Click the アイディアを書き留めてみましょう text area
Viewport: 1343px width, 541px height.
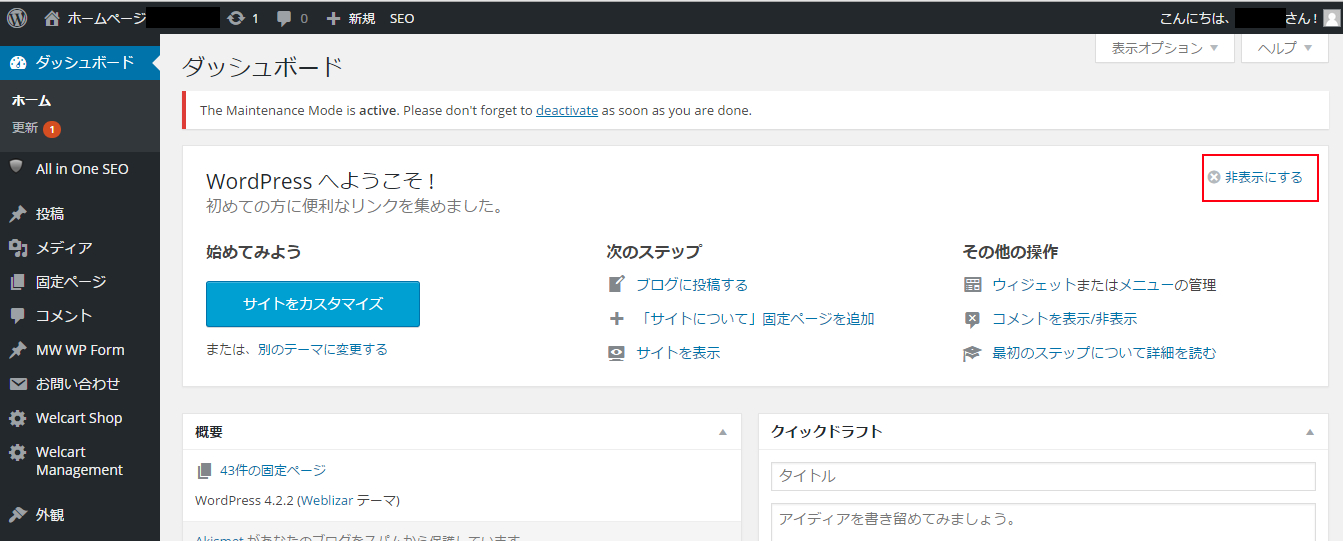click(1043, 522)
